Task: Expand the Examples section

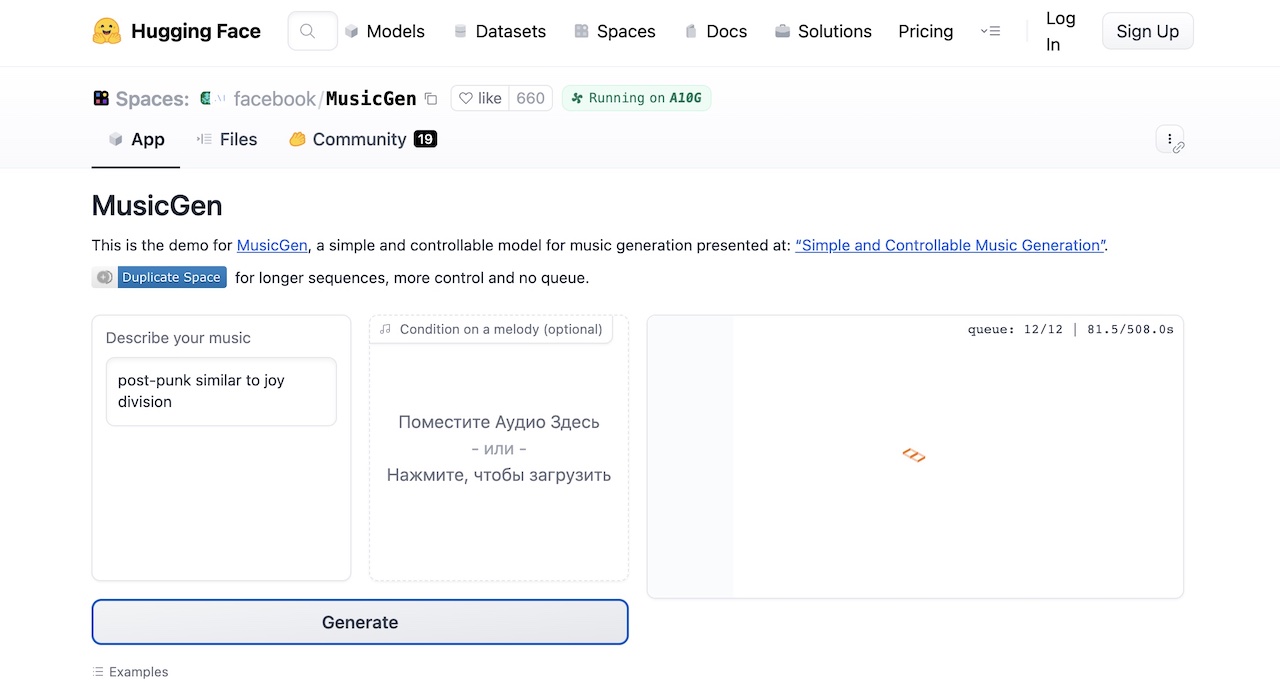Action: click(x=130, y=672)
